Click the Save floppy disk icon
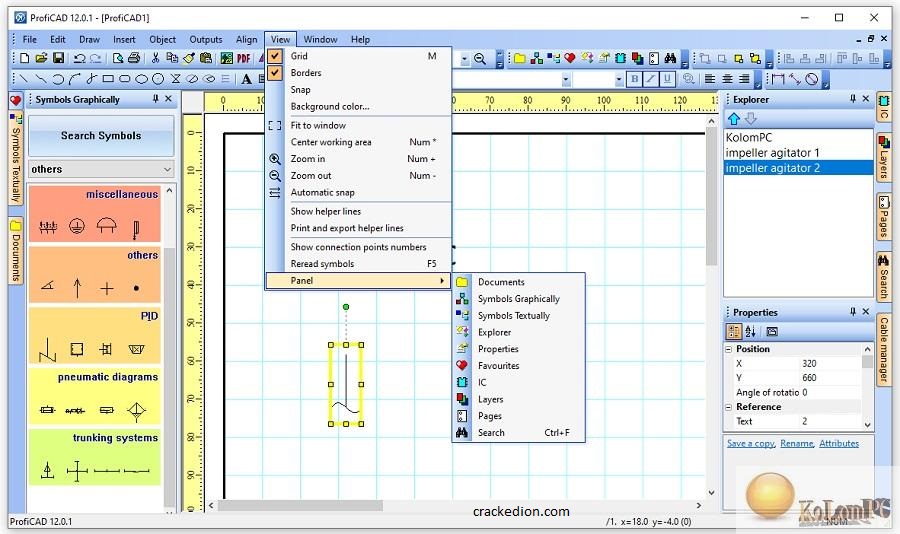Screen dimensions: 900x534 click(x=59, y=58)
